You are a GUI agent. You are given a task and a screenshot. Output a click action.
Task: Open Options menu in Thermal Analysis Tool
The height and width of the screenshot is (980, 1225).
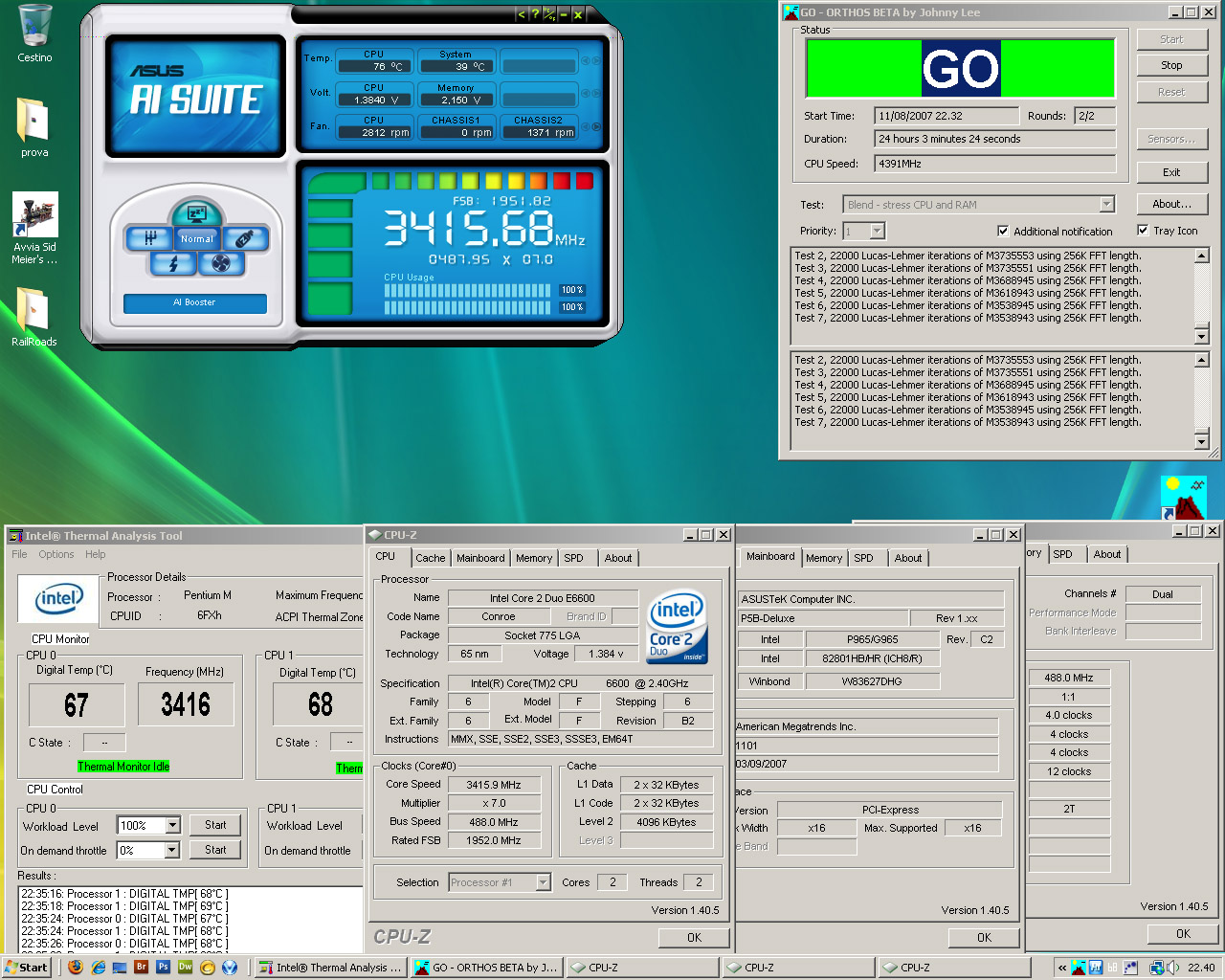click(x=56, y=554)
